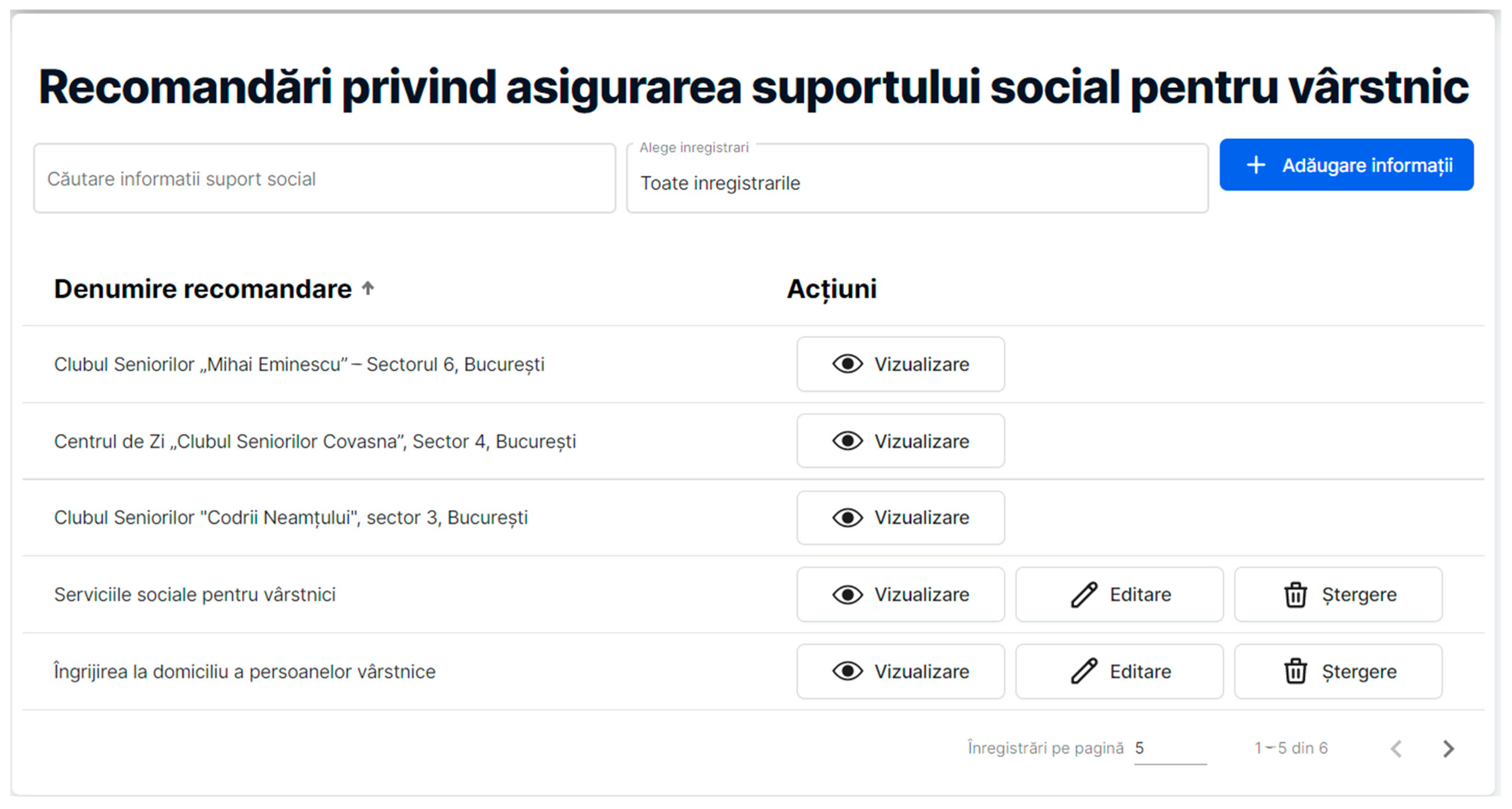
Task: Click the trash icon for Îngrijirea la domiciliu row
Action: pyautogui.click(x=1295, y=671)
